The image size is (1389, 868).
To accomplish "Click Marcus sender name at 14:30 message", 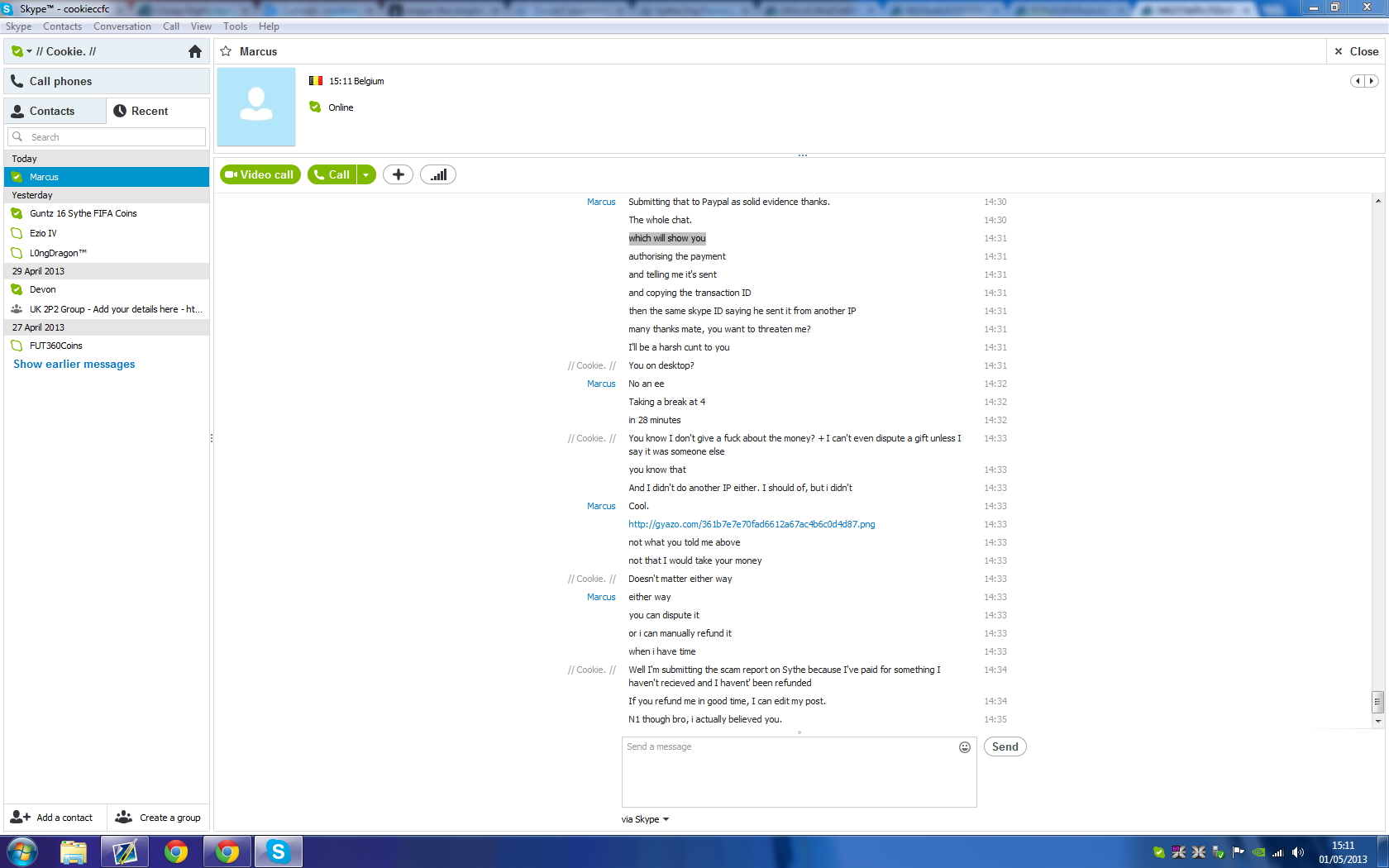I will point(601,202).
